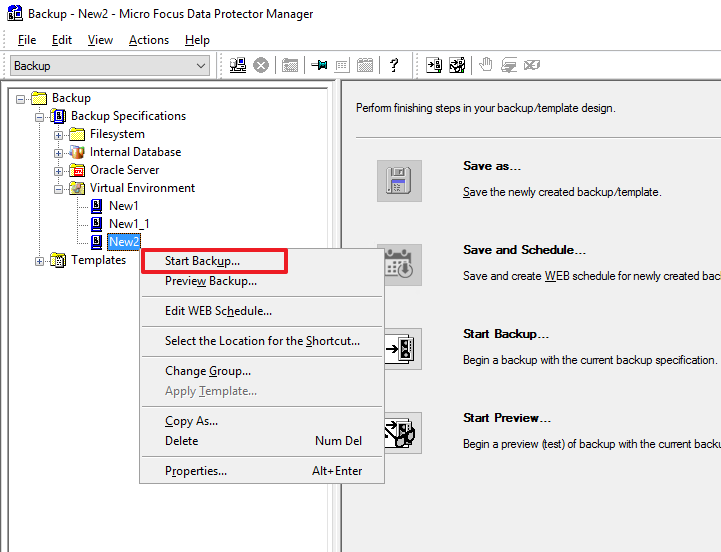Screen dimensions: 721x552
Task: Open the File menu
Action: click(27, 40)
